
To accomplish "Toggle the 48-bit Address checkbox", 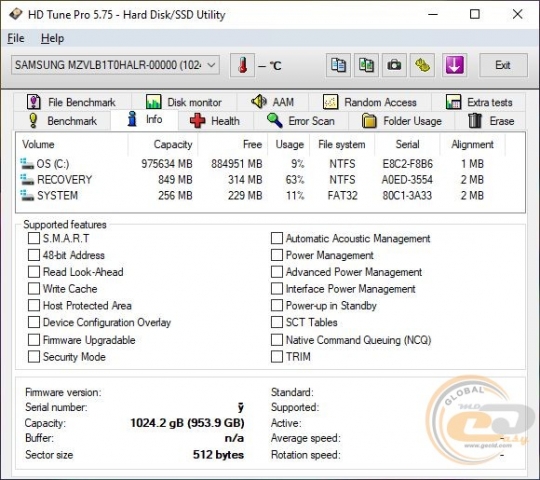I will click(34, 255).
